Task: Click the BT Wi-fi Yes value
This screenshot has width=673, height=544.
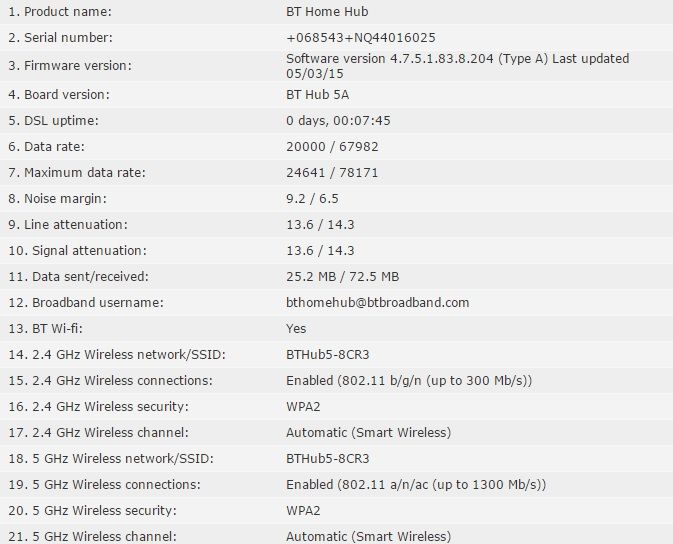Action: pyautogui.click(x=296, y=329)
